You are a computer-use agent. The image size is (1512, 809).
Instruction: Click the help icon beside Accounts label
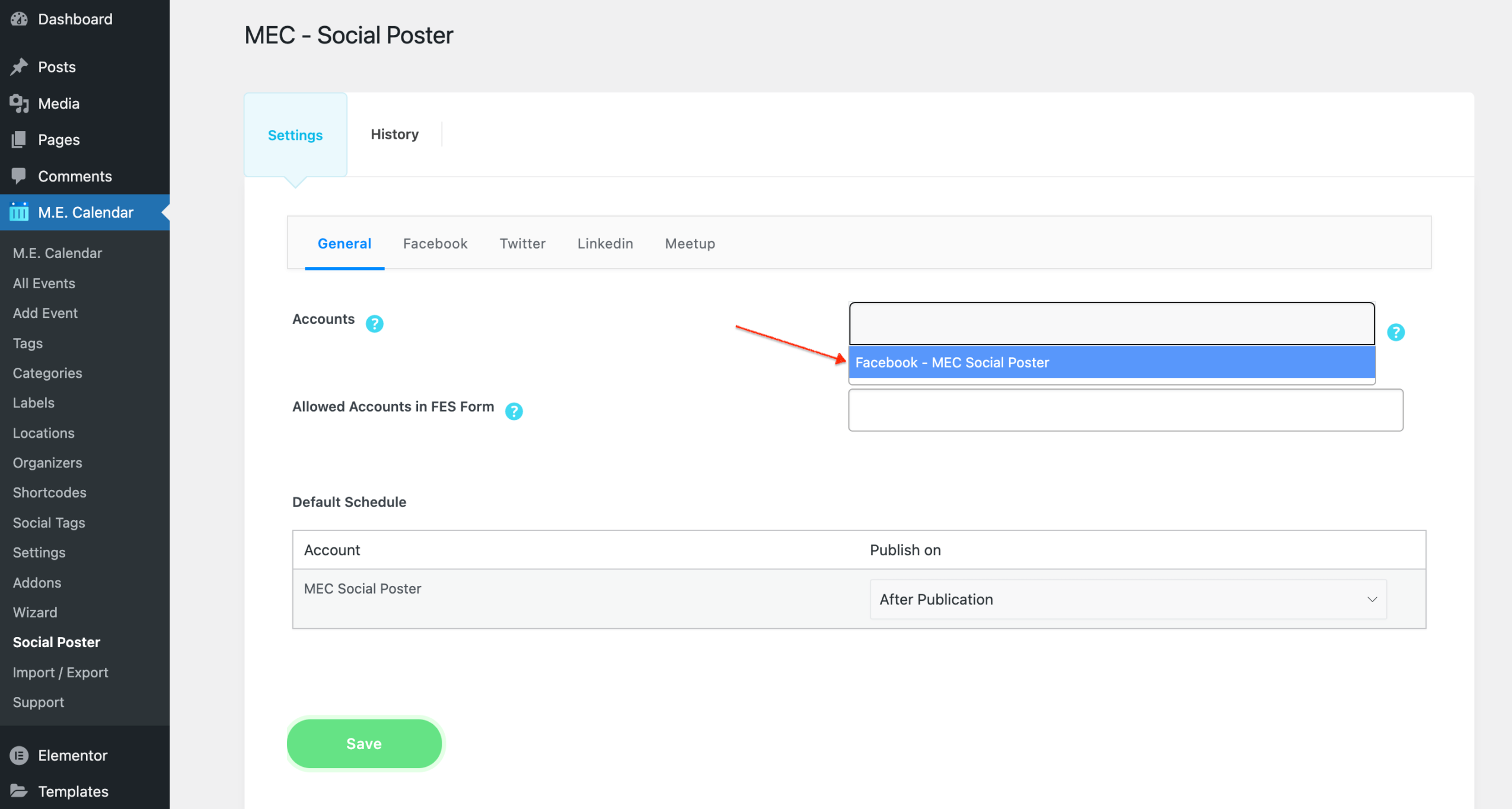374,323
